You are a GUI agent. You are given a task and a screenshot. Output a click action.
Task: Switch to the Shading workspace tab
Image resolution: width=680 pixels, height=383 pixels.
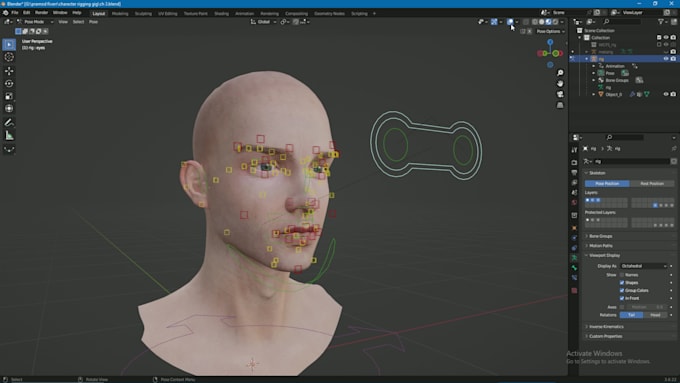coord(221,13)
